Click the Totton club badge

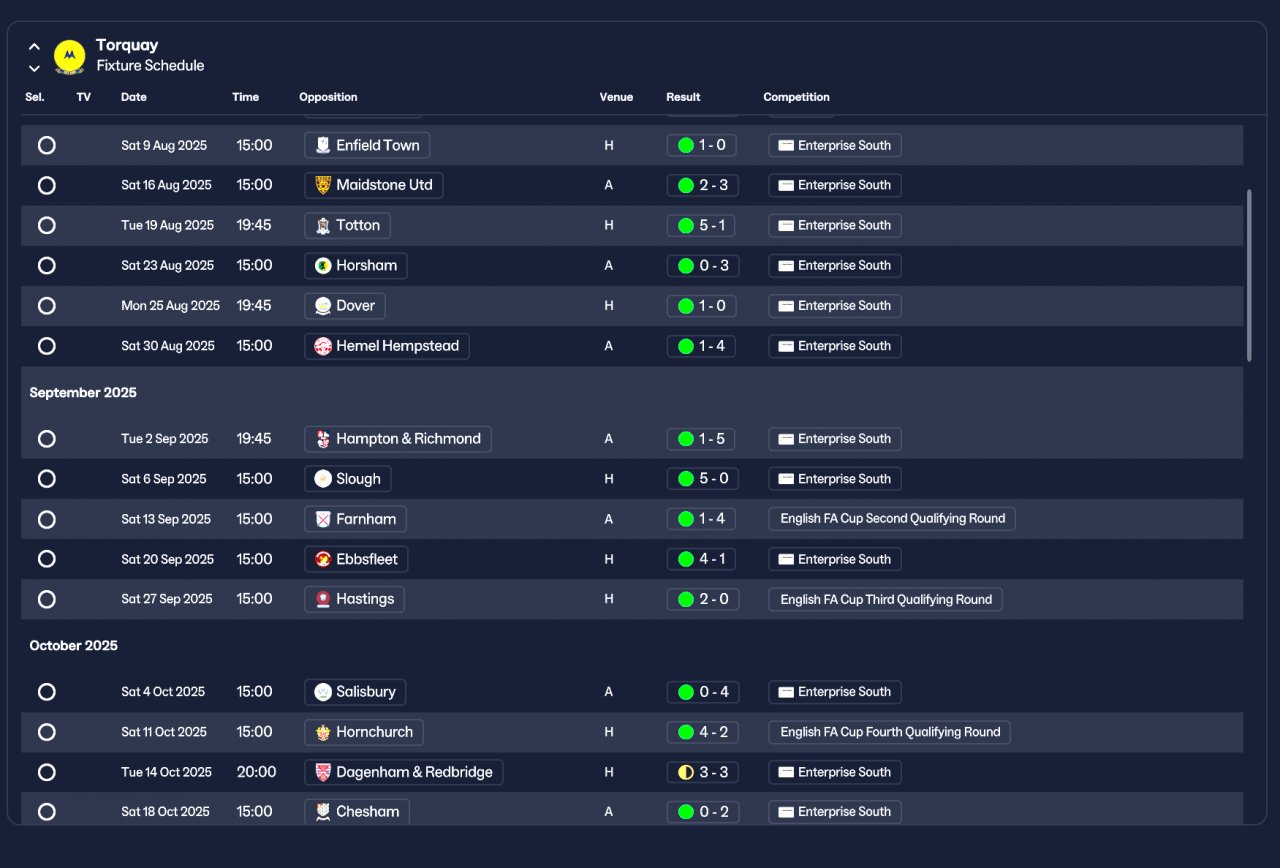322,225
